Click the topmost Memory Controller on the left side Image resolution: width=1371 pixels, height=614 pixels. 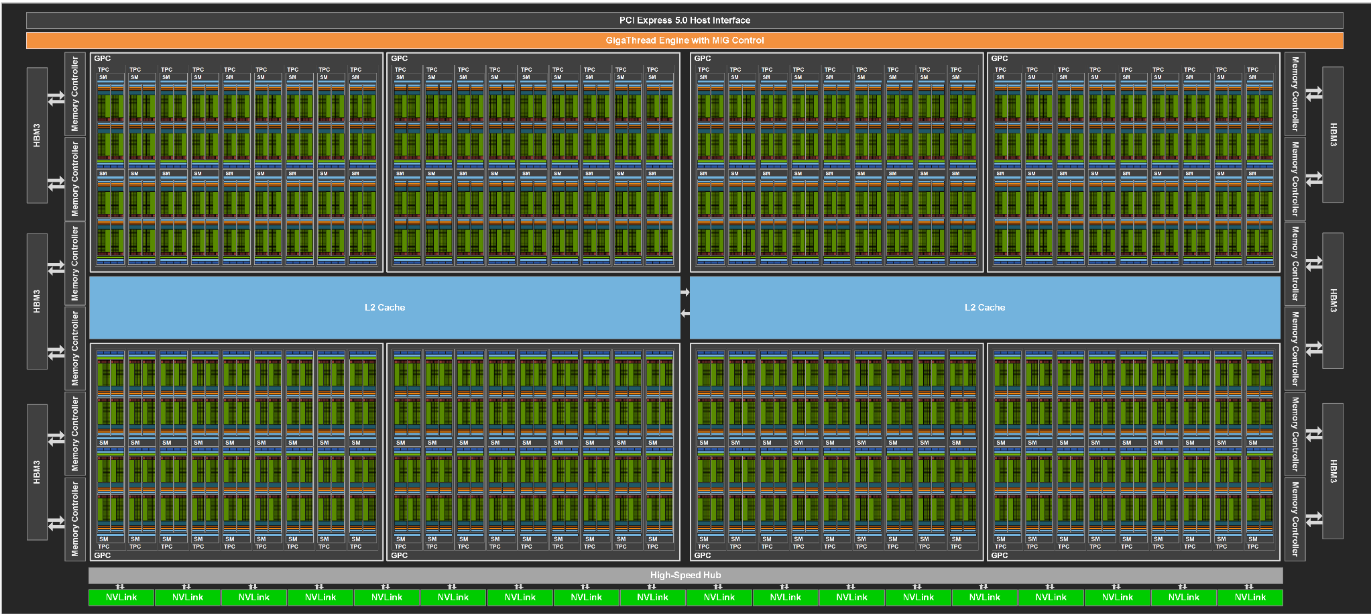pyautogui.click(x=76, y=94)
